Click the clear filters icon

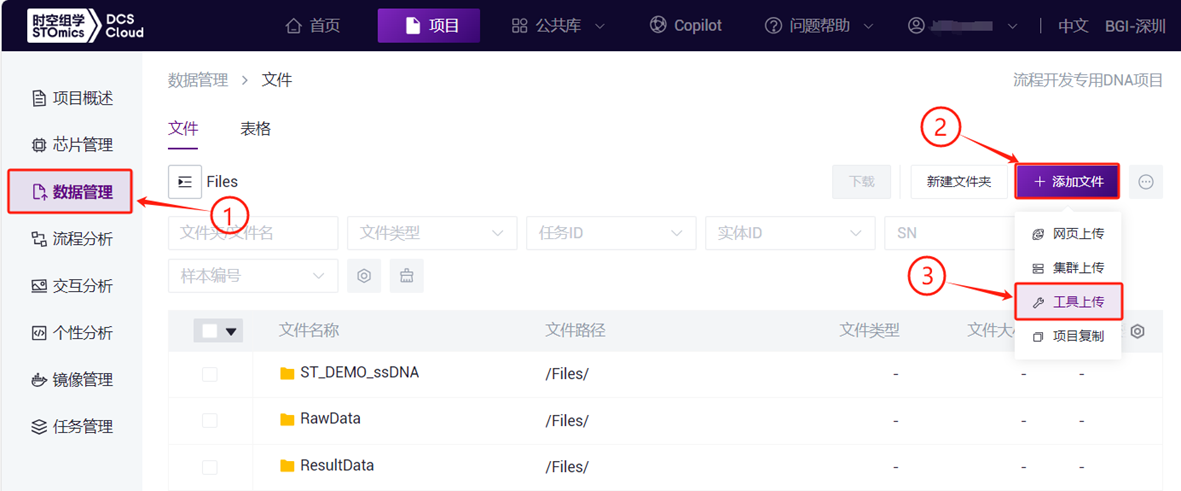pos(407,276)
